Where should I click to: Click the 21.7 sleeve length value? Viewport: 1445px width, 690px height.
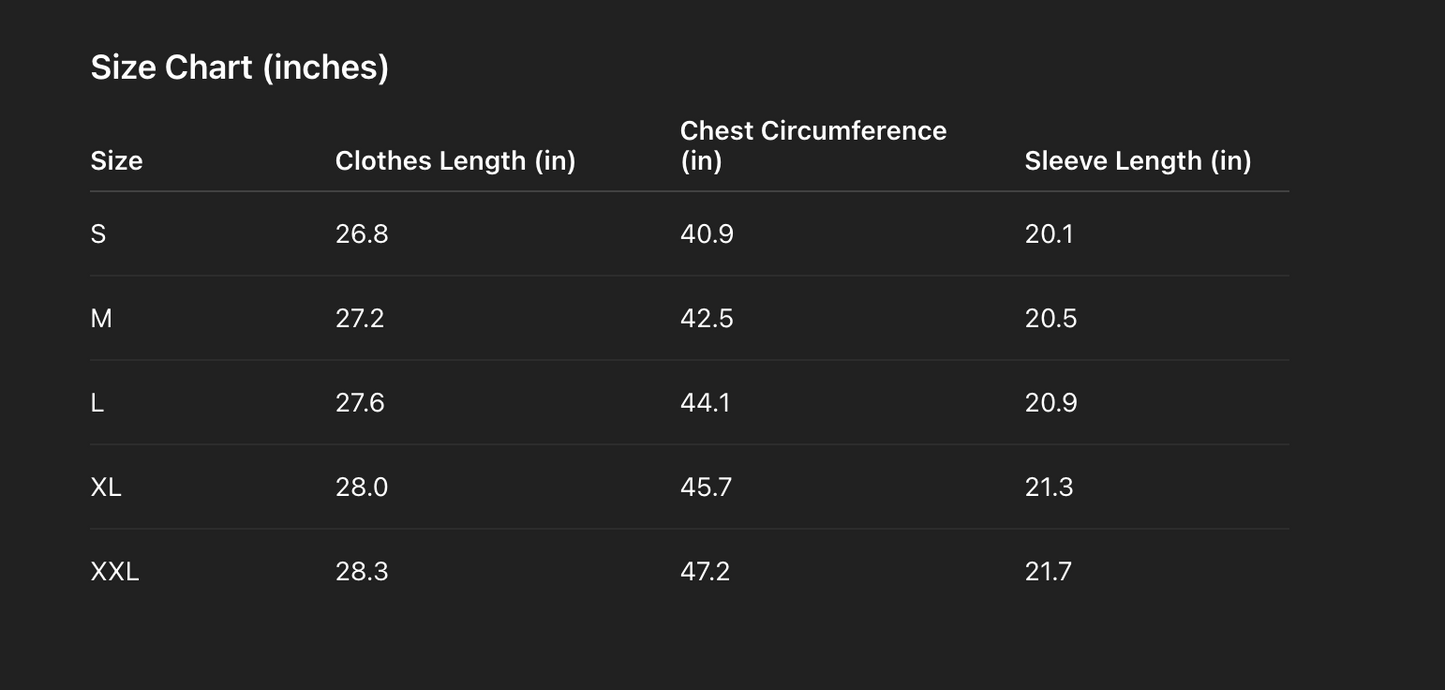click(1048, 572)
